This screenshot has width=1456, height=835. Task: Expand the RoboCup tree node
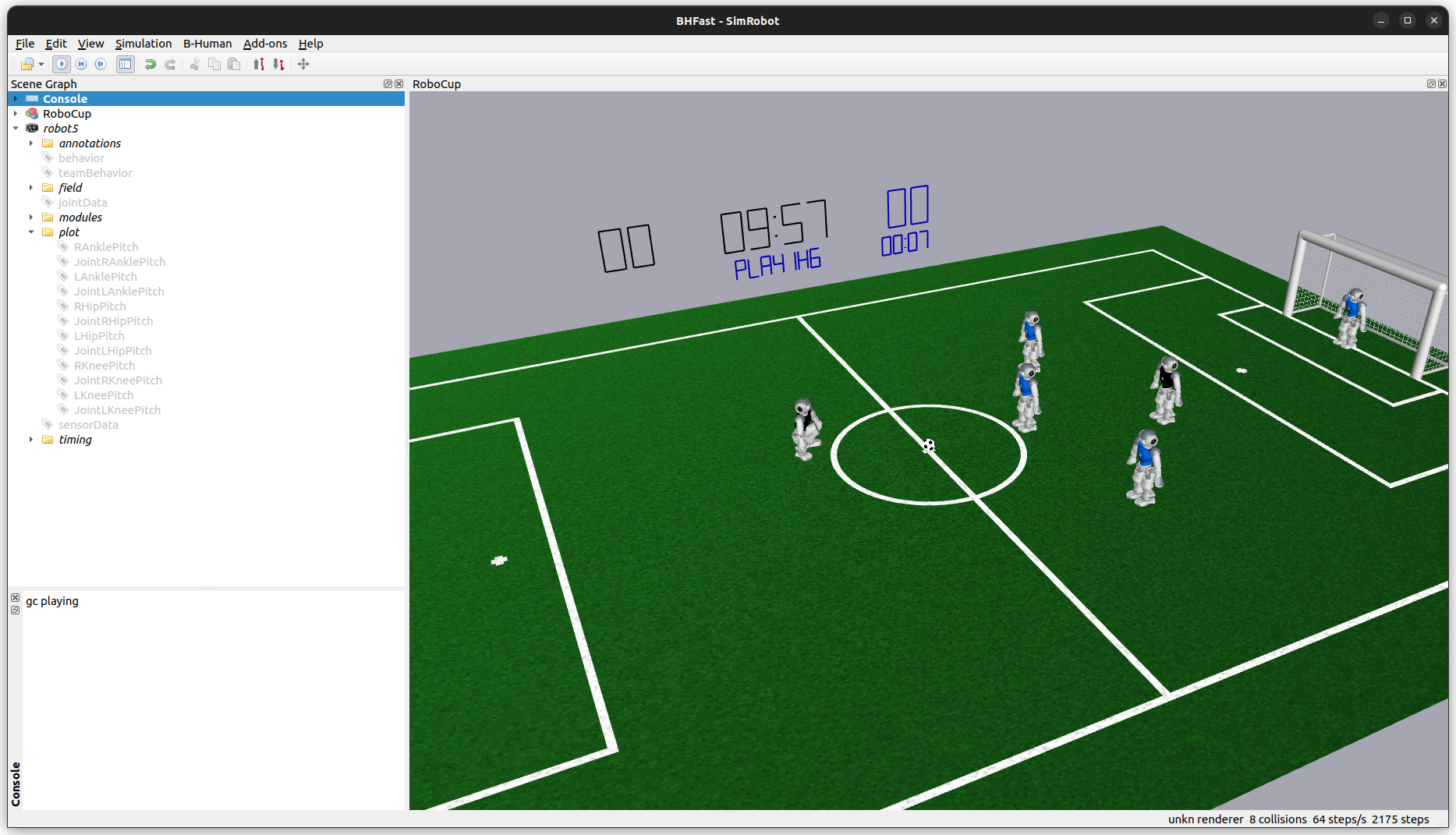pos(16,114)
